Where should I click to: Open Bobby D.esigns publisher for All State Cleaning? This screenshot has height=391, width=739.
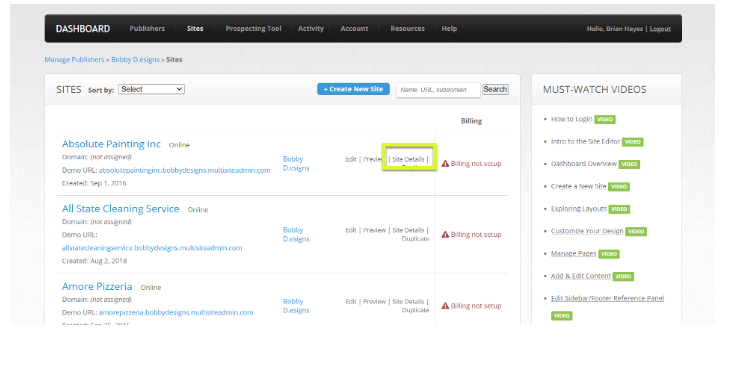coord(296,234)
